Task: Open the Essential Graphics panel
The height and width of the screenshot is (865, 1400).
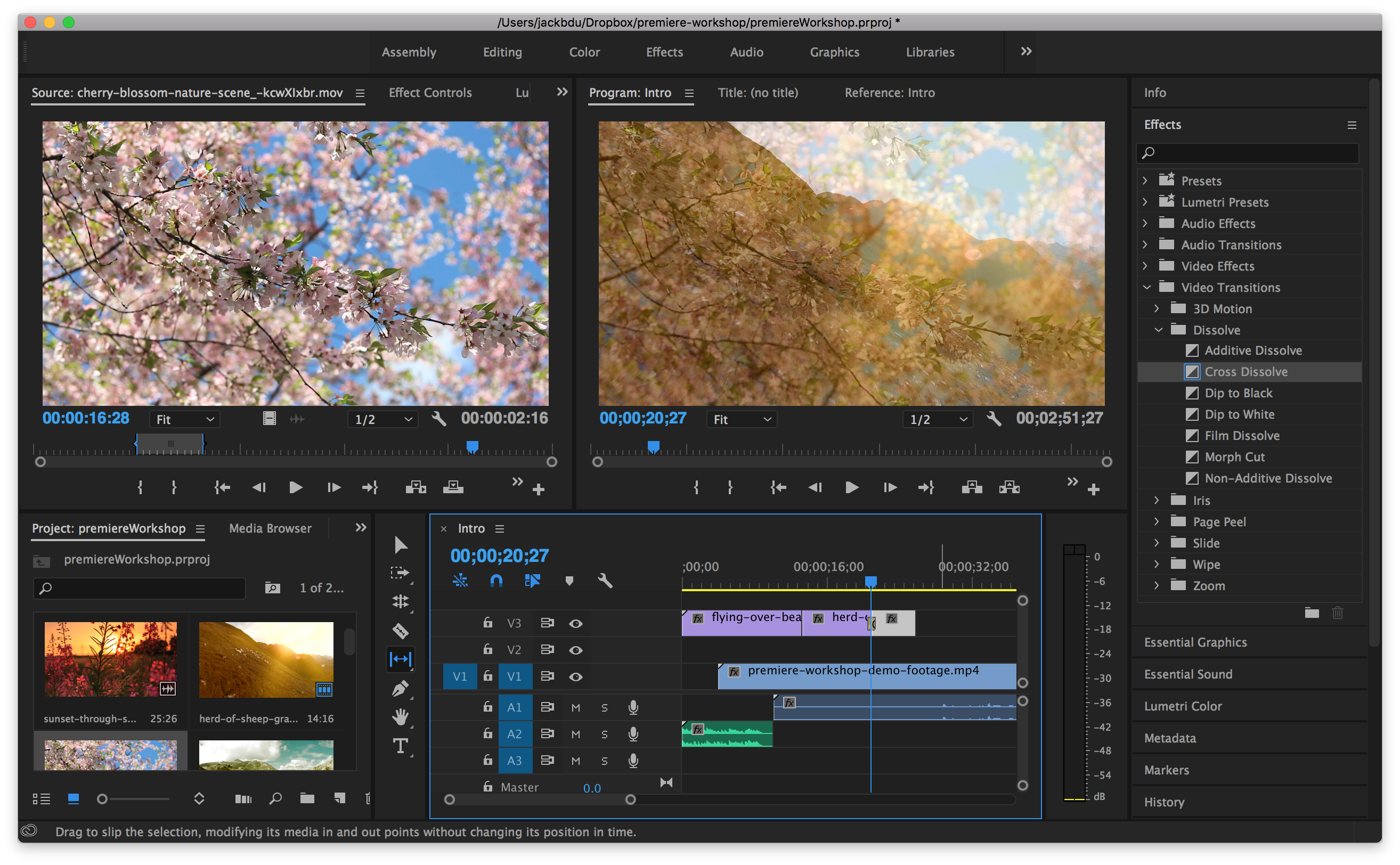Action: coord(1195,642)
